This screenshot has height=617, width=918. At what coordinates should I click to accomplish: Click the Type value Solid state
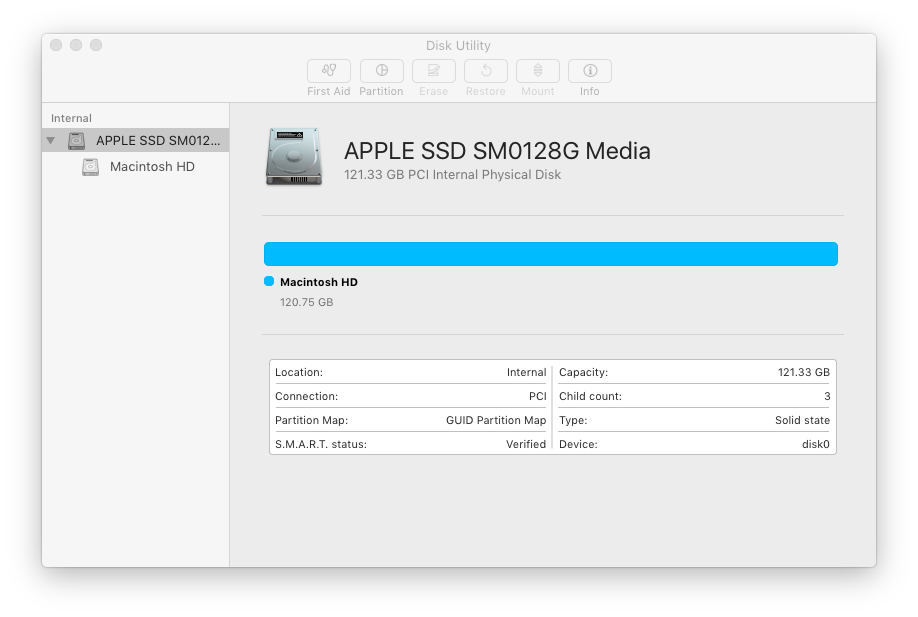click(803, 420)
